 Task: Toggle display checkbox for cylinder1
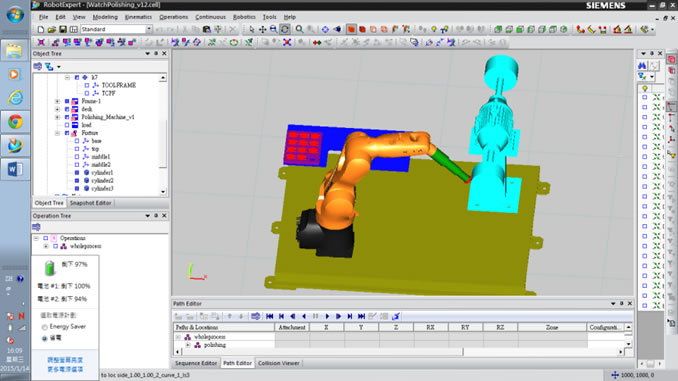point(77,173)
